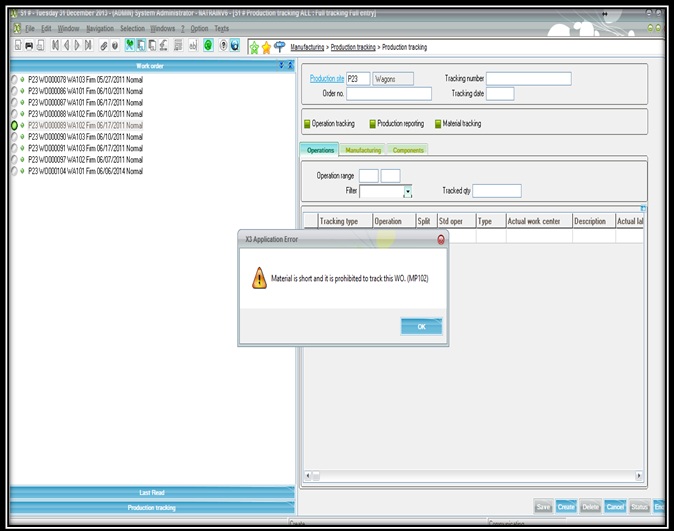This screenshot has width=675, height=531.
Task: Click the yellow star favorites icon
Action: 266,47
